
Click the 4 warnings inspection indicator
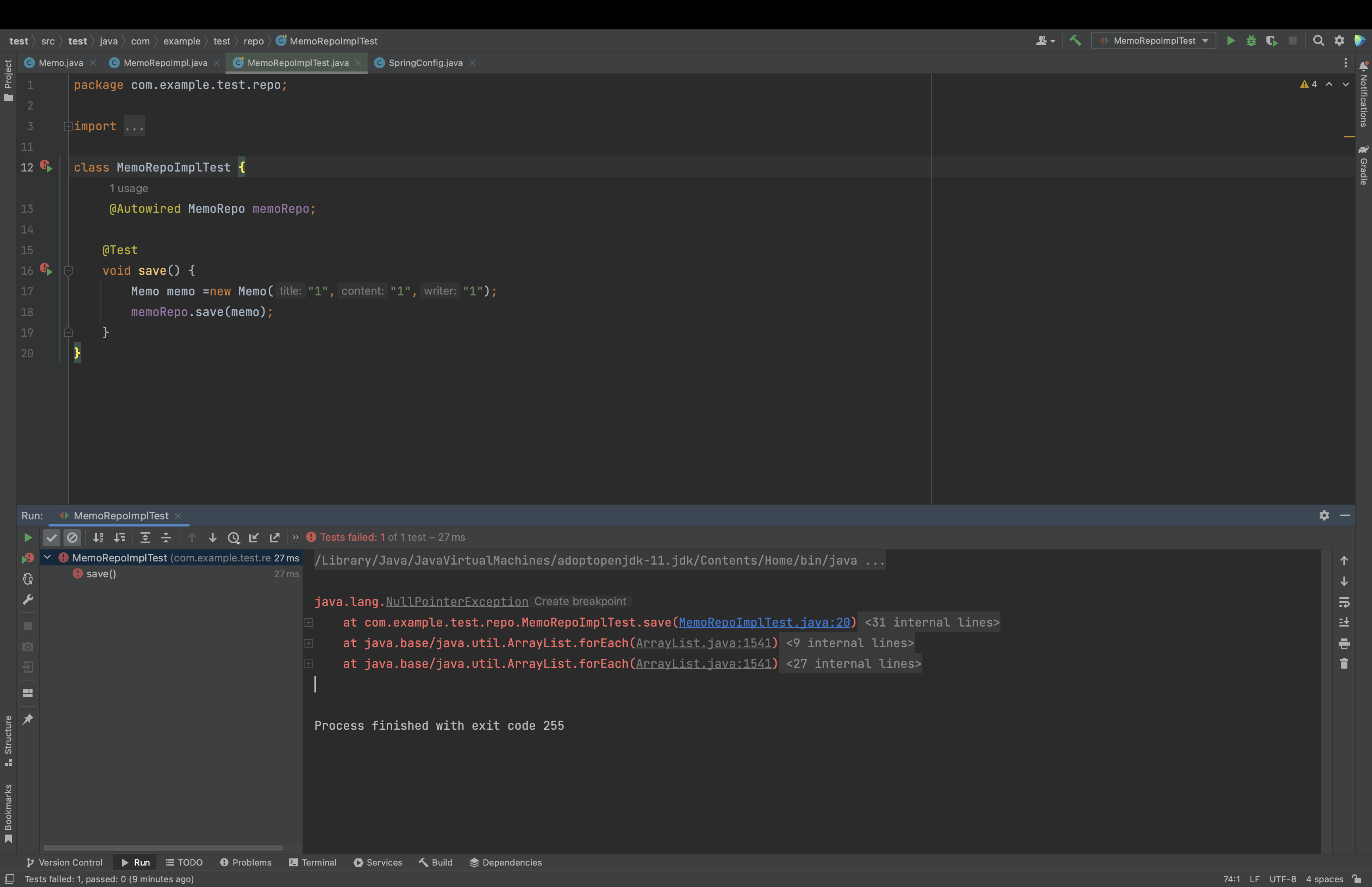(1308, 84)
